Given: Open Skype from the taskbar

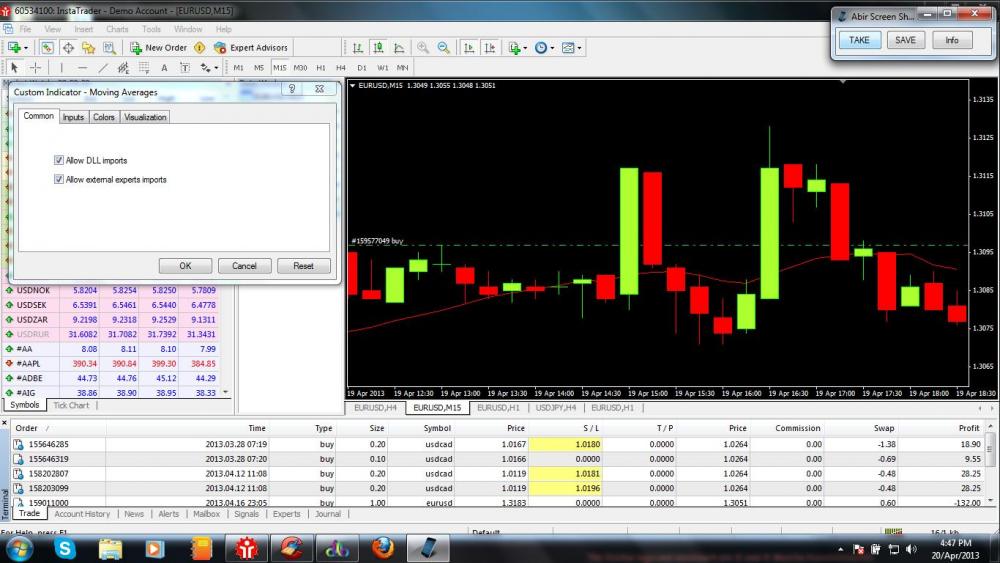Looking at the screenshot, I should pos(64,548).
